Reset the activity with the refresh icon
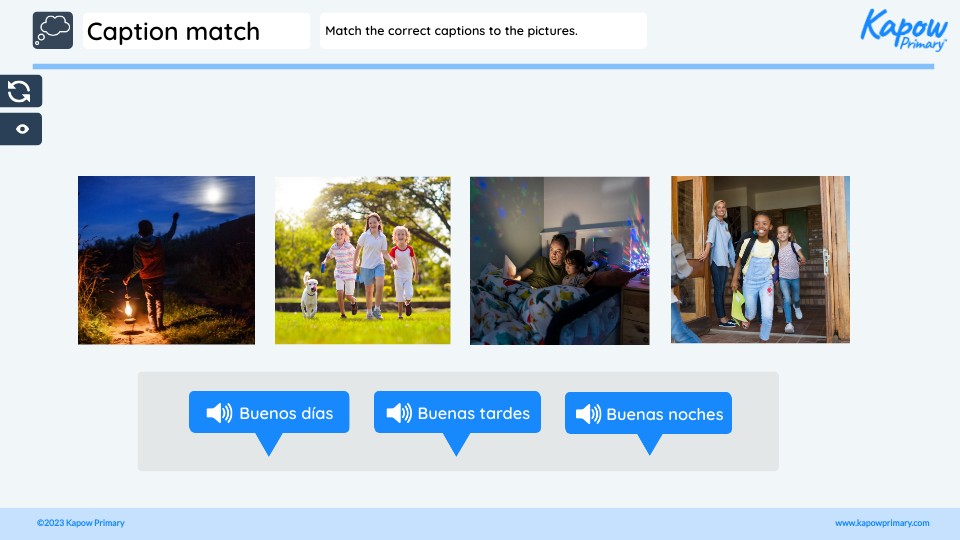 click(x=20, y=92)
